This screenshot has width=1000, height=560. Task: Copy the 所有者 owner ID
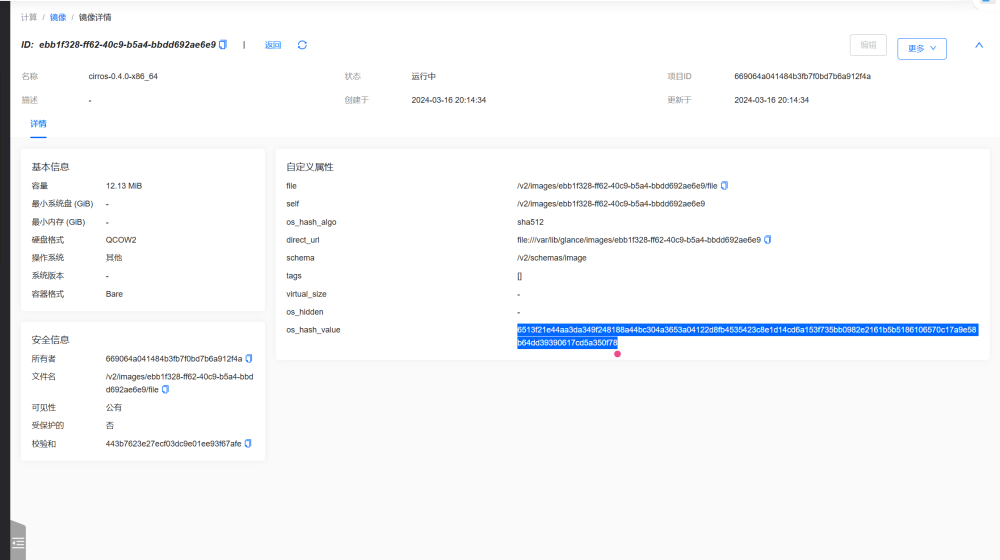click(x=249, y=358)
